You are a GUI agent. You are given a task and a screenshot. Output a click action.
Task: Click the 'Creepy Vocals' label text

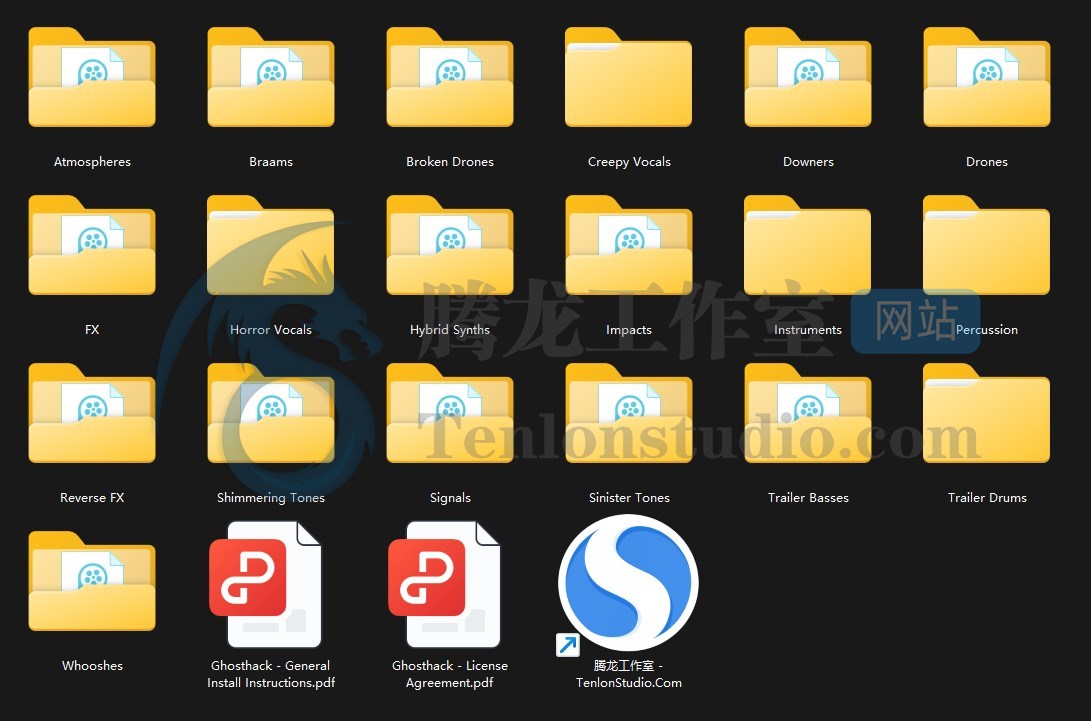tap(629, 162)
